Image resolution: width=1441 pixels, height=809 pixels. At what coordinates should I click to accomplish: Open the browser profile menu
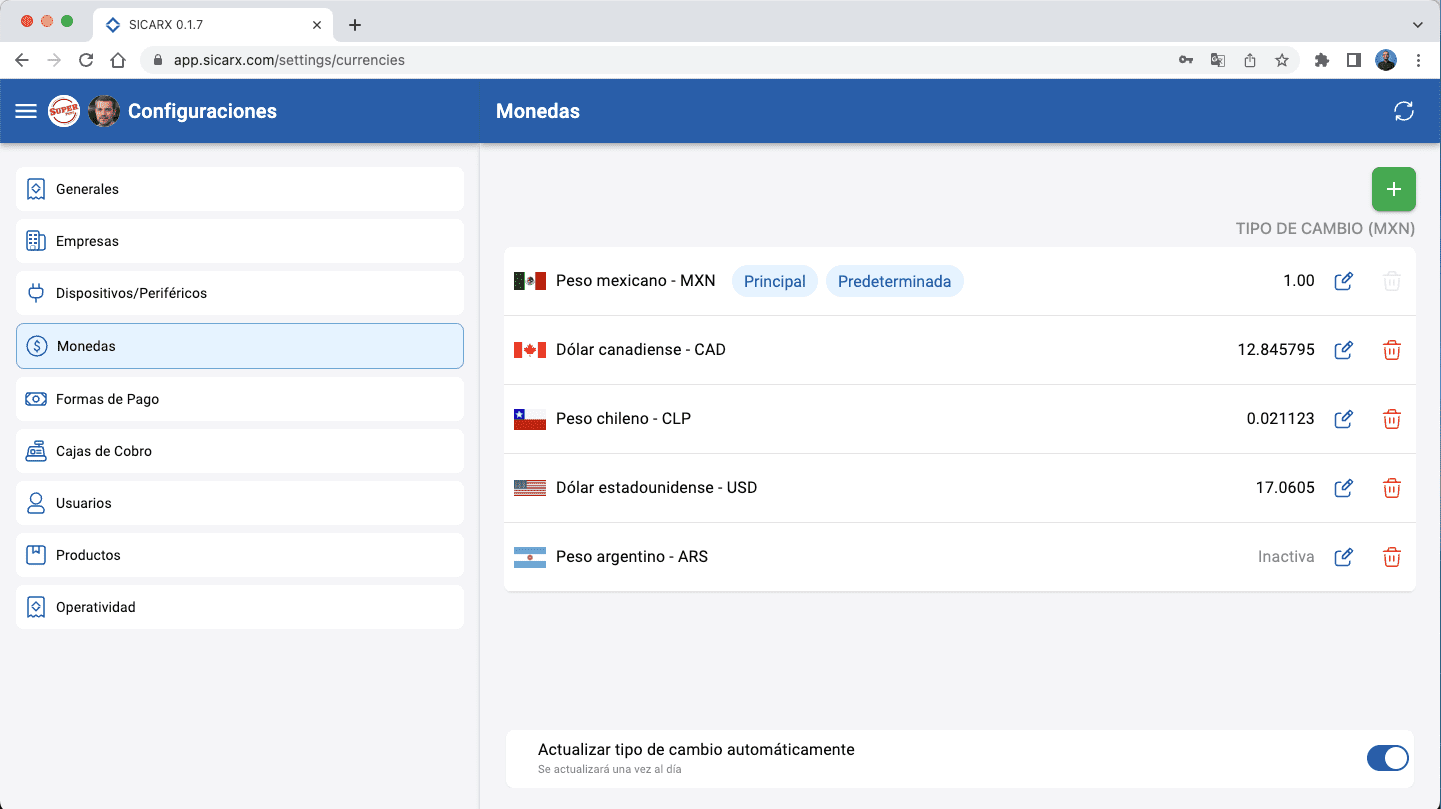(1386, 59)
